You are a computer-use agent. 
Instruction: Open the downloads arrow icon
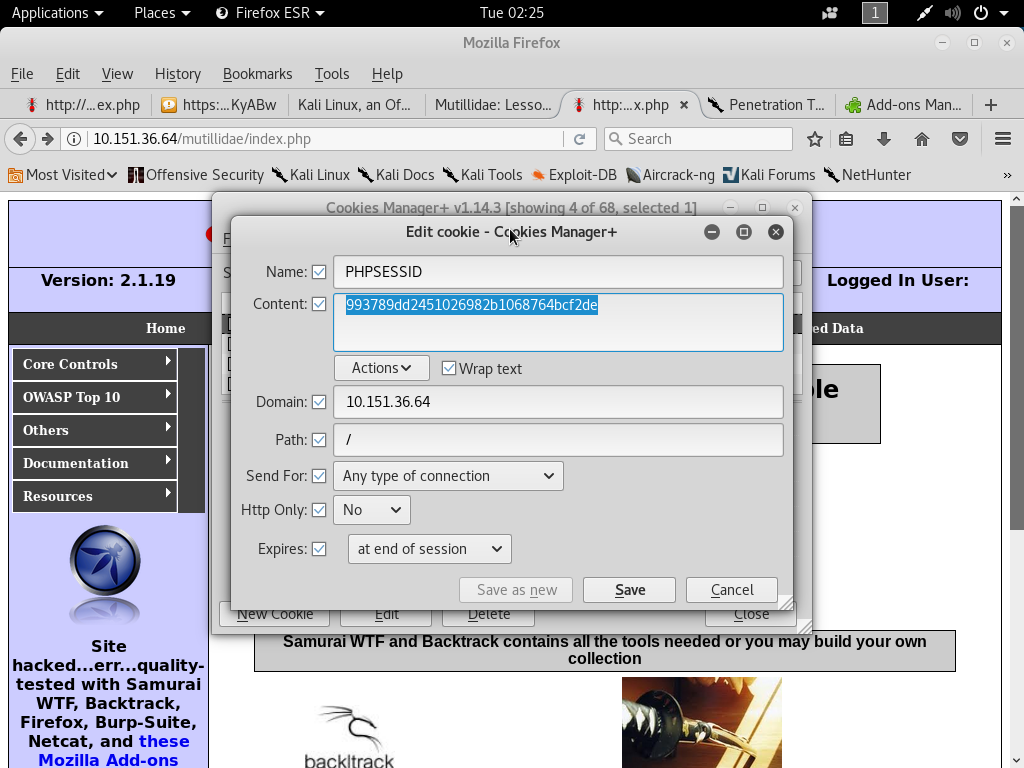click(x=883, y=139)
